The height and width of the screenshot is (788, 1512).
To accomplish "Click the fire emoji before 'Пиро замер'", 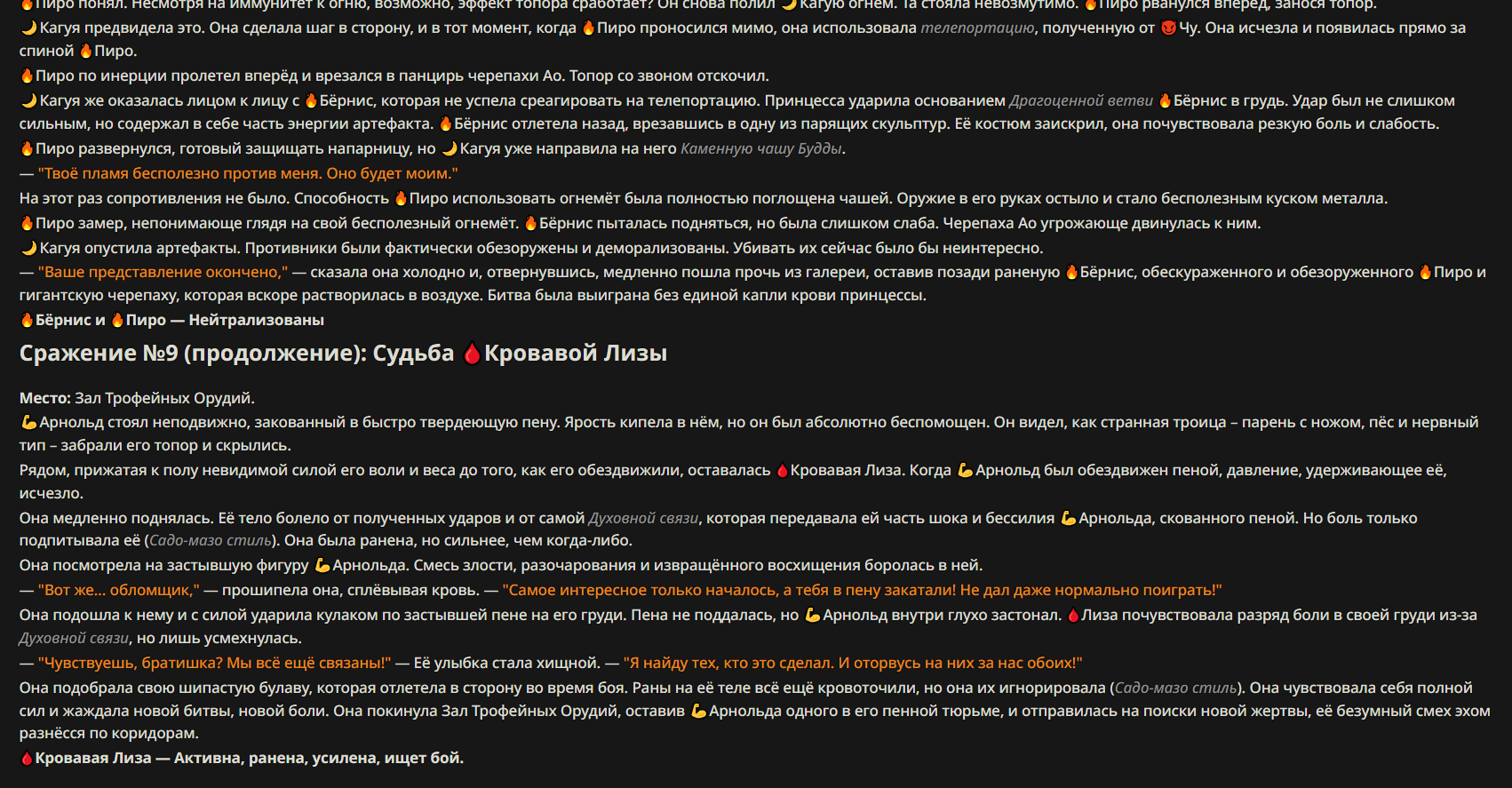I will coord(27,223).
